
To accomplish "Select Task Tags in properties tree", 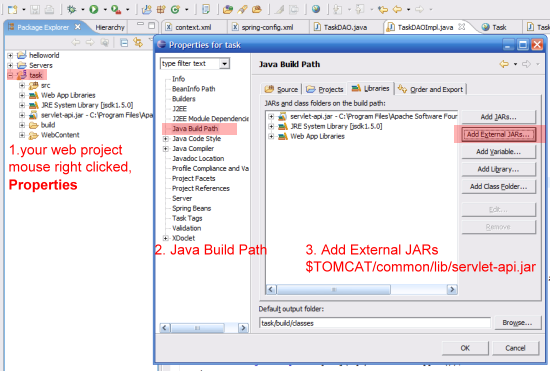I will click(187, 218).
